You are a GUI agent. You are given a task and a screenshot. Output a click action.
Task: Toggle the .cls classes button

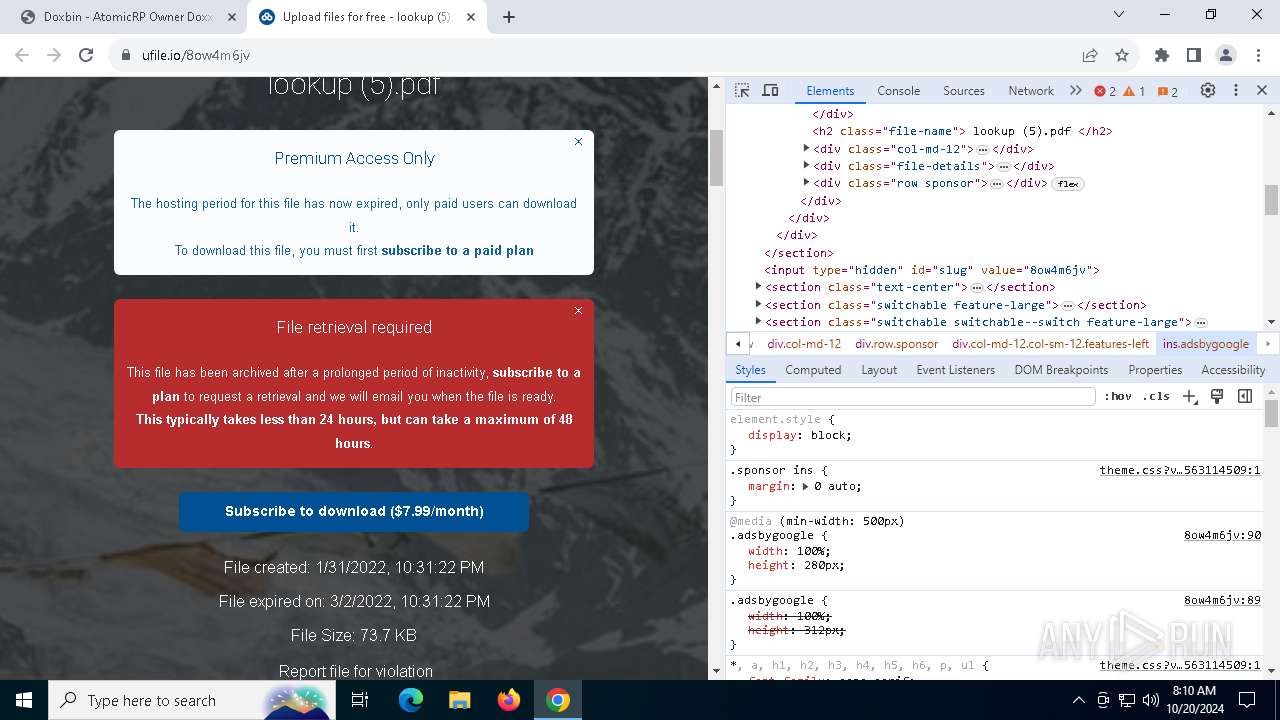pos(1156,396)
